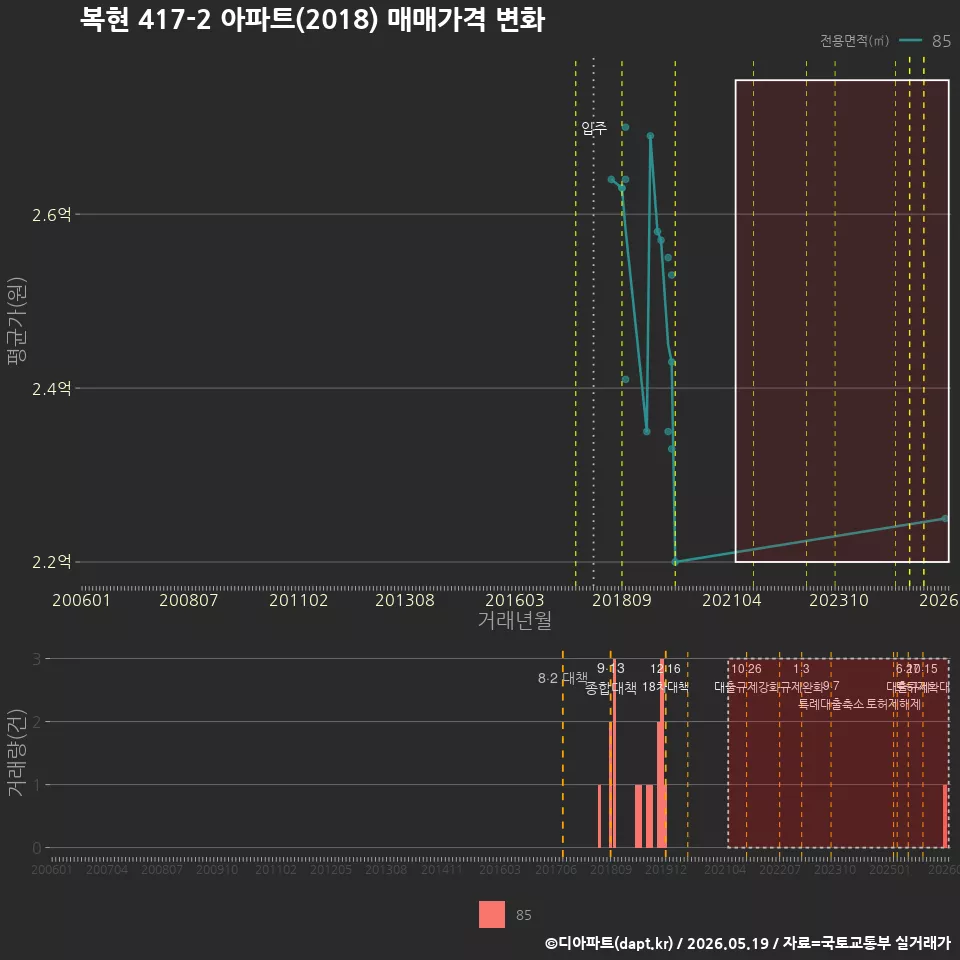This screenshot has height=960, width=960.
Task: Click the 18차대책 policy label
Action: click(666, 687)
